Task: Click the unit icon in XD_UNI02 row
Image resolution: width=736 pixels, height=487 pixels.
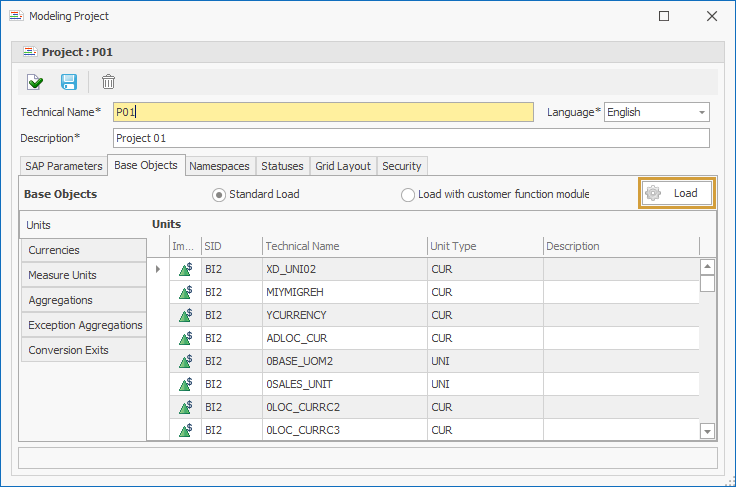Action: click(185, 269)
